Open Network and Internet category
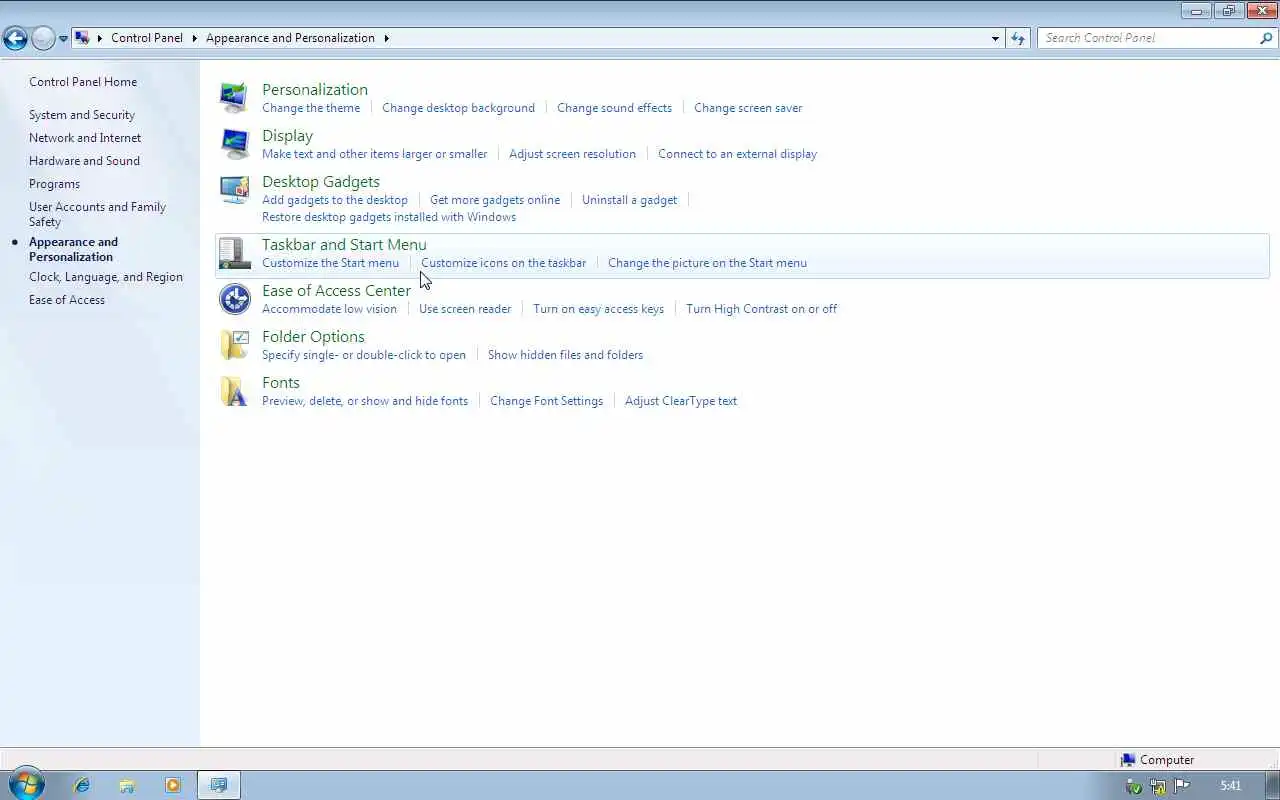This screenshot has width=1280, height=800. pos(85,138)
